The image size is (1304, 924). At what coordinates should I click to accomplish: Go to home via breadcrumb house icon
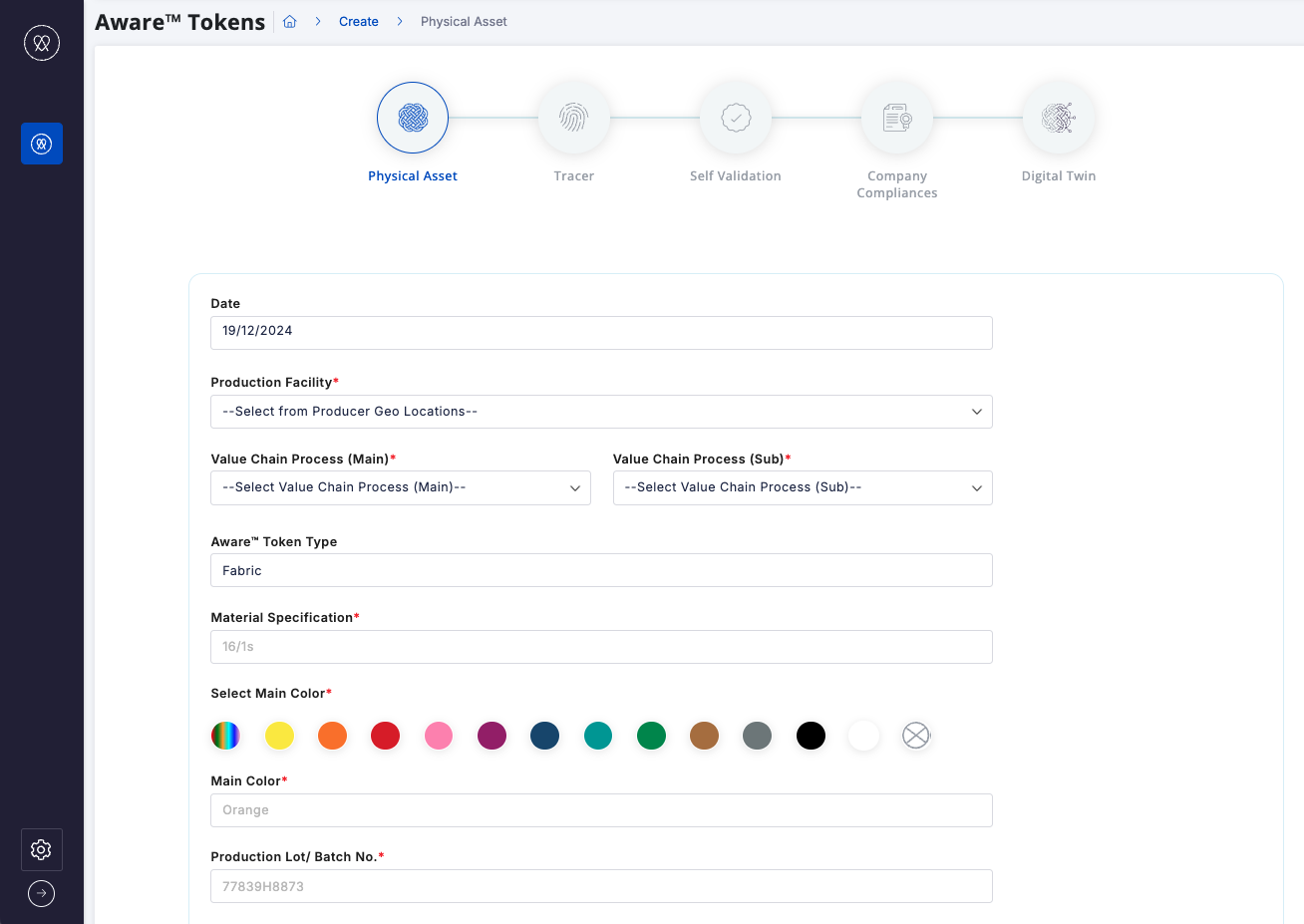coord(290,22)
